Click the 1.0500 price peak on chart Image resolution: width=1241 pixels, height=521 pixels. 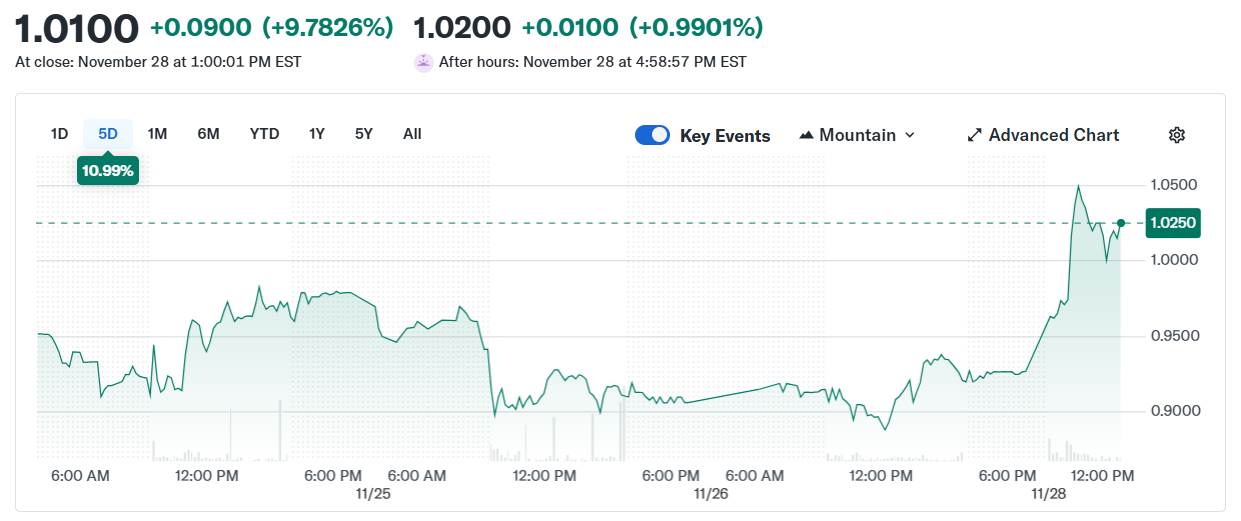(1078, 186)
